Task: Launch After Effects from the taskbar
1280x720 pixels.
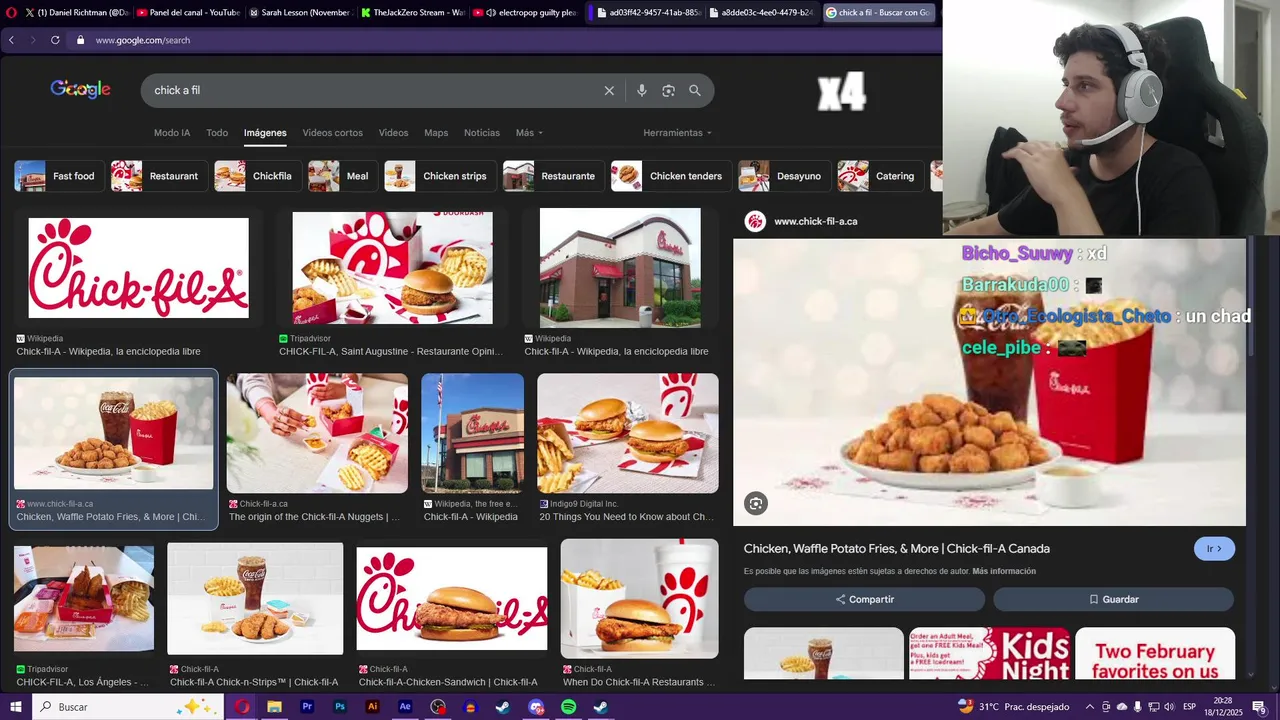Action: (x=405, y=707)
